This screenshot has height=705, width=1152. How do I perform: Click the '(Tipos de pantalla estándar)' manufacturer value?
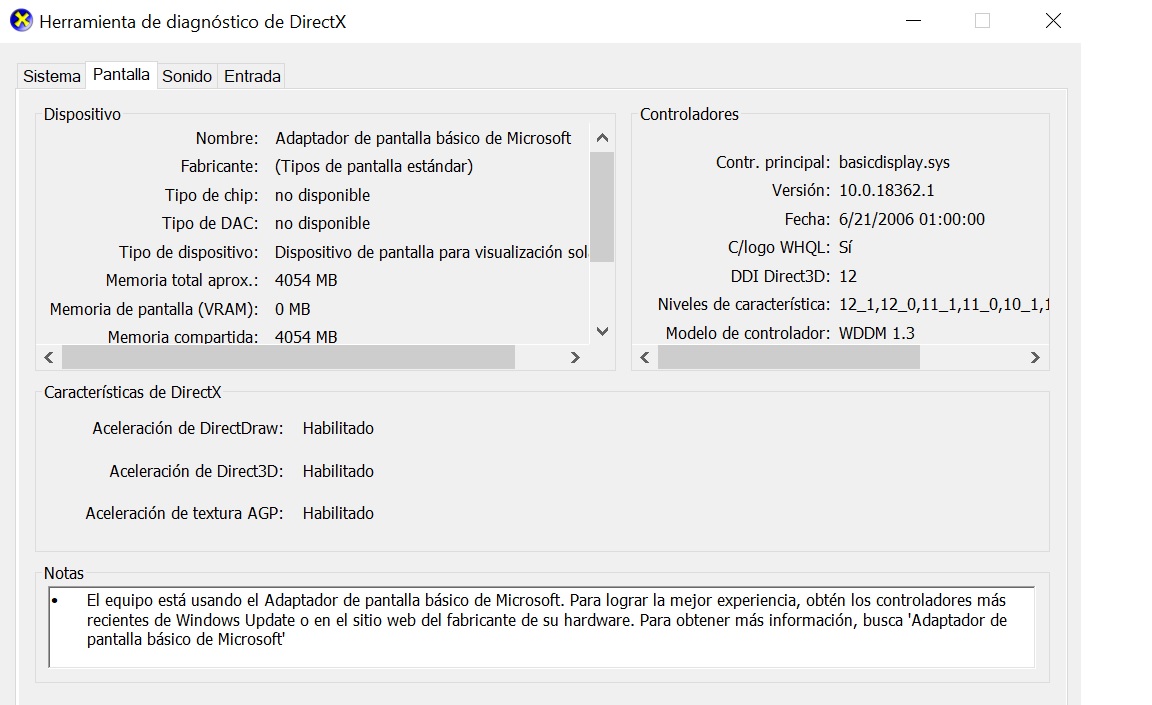(x=374, y=167)
